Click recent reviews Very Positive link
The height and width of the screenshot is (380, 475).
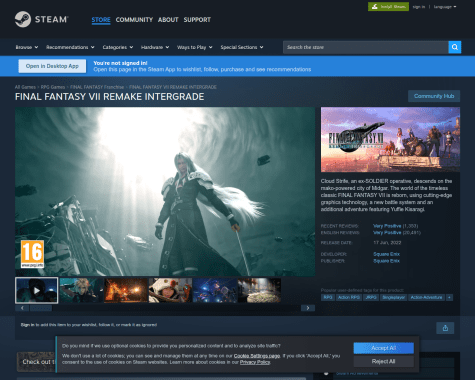tap(387, 226)
